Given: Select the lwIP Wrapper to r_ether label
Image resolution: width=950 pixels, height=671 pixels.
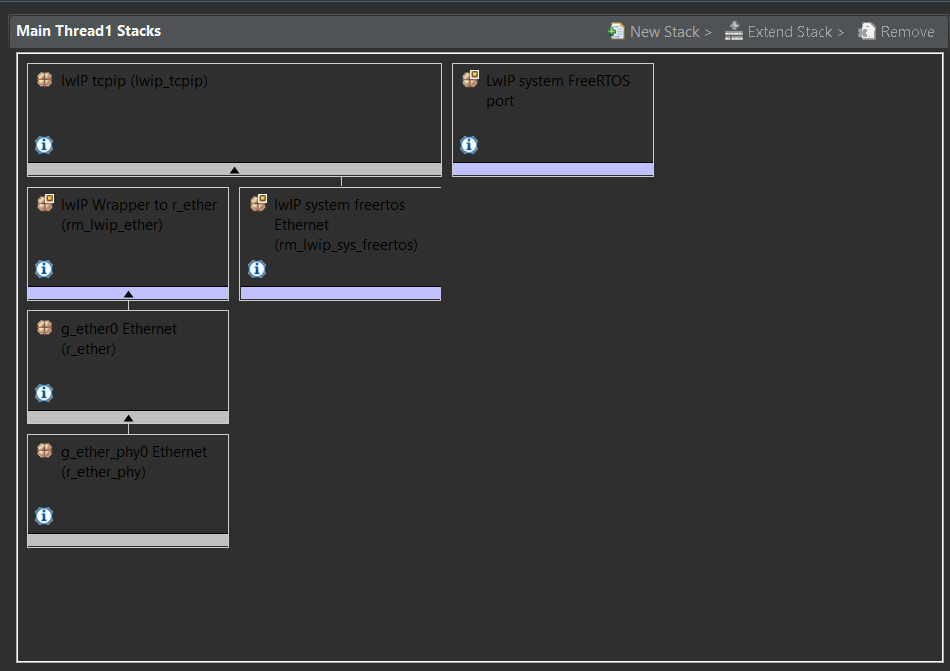Looking at the screenshot, I should click(139, 215).
